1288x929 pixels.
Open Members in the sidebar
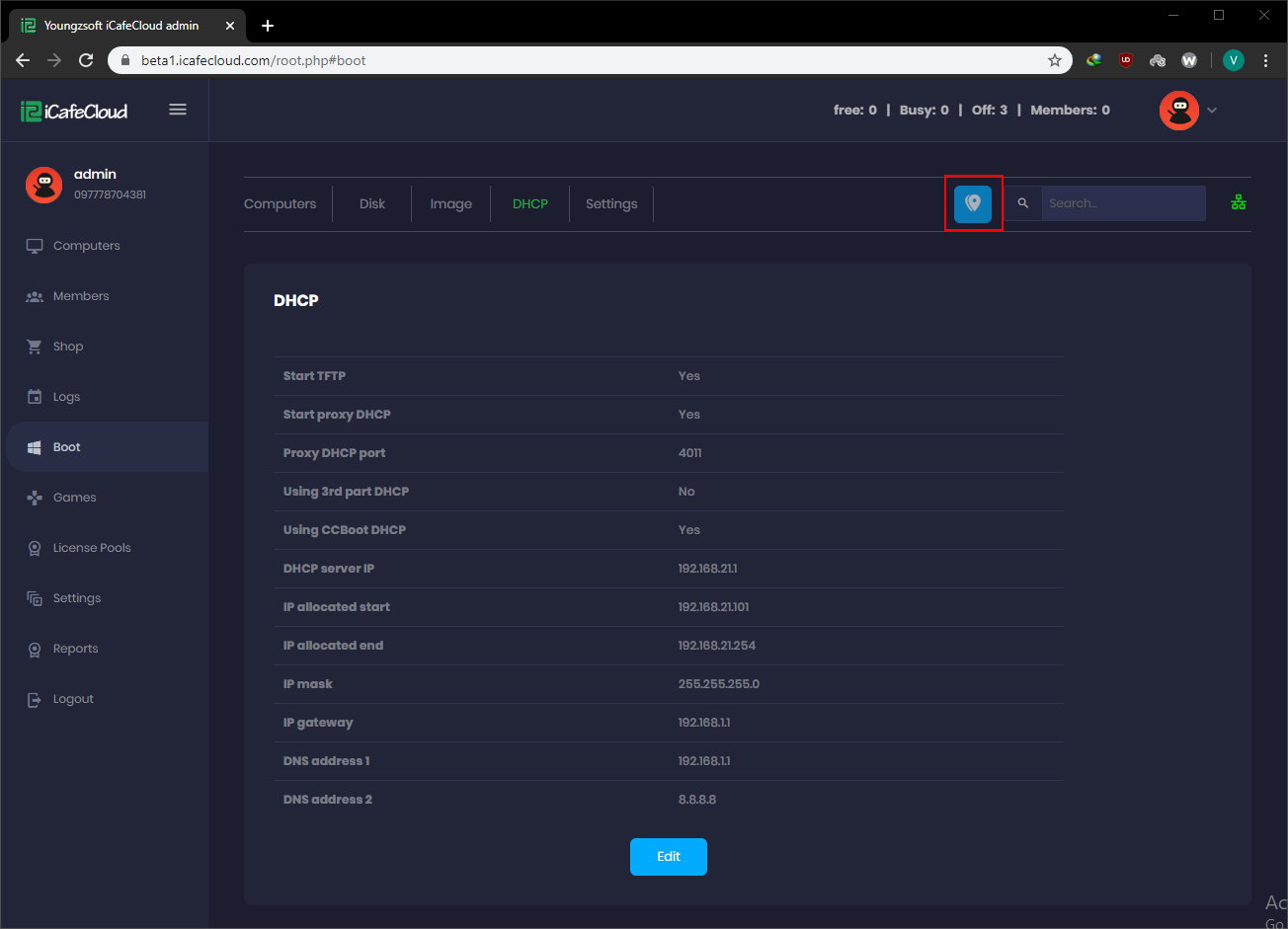tap(81, 296)
